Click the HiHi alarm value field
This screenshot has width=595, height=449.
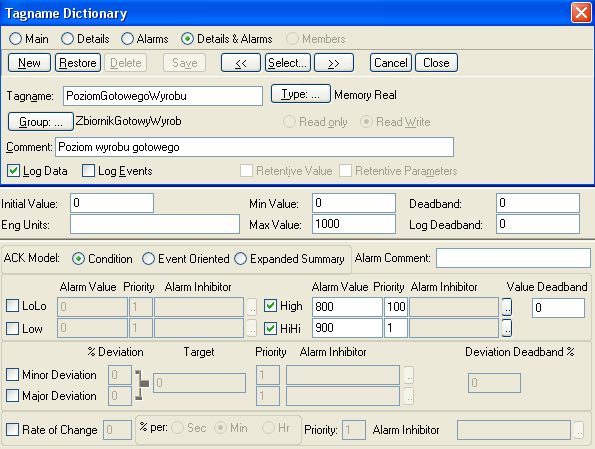[x=347, y=328]
